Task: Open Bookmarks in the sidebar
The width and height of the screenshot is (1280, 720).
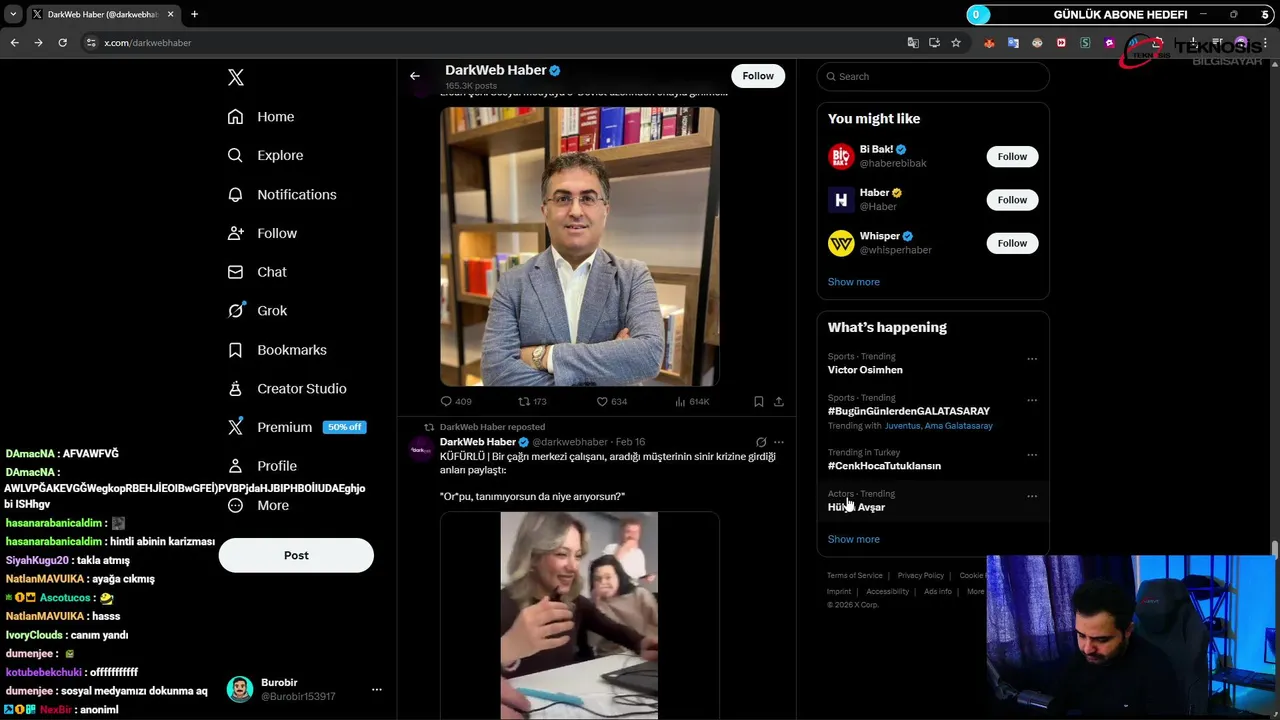Action: [x=277, y=350]
